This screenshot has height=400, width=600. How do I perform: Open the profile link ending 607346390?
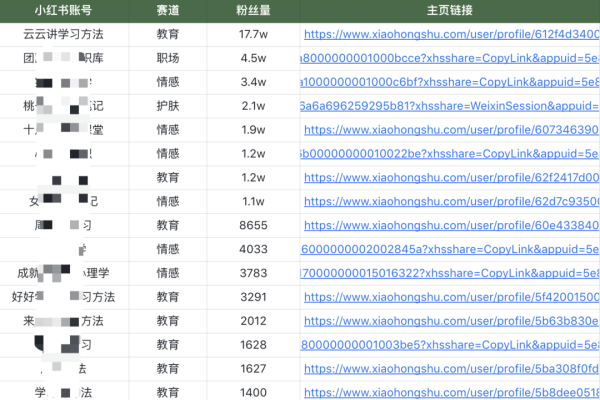pyautogui.click(x=452, y=130)
